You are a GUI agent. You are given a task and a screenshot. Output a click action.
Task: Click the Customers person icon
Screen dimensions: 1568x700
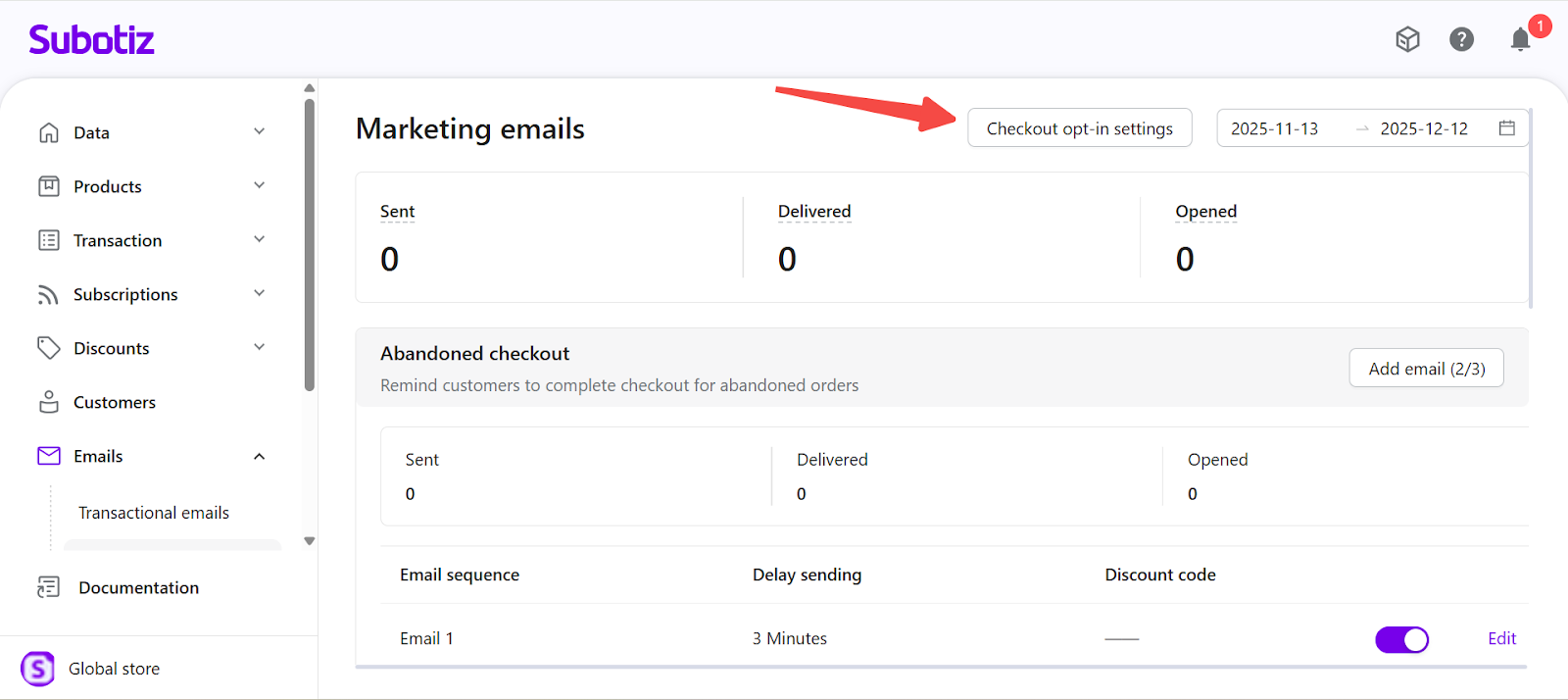click(49, 402)
